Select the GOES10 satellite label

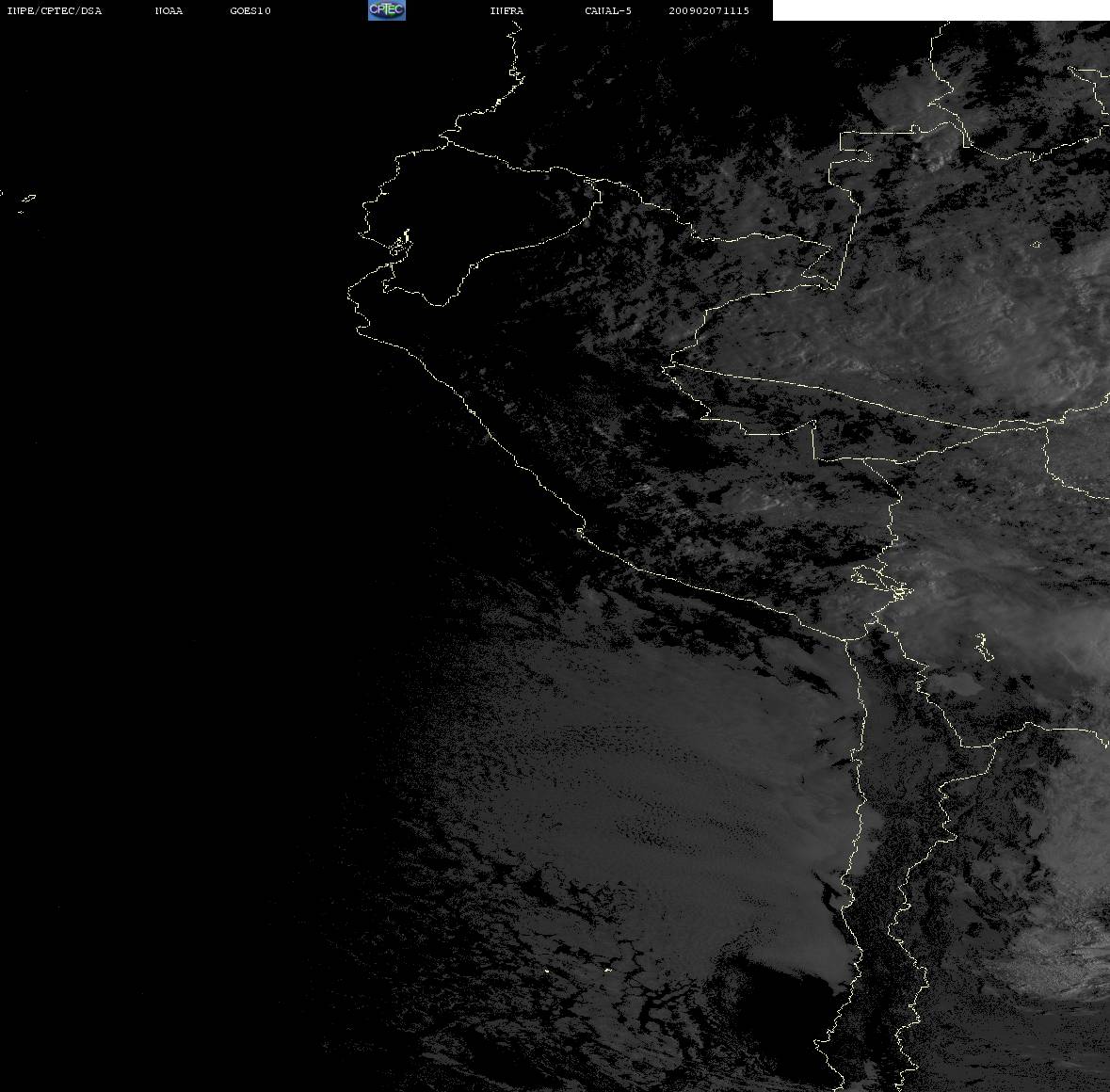(249, 10)
